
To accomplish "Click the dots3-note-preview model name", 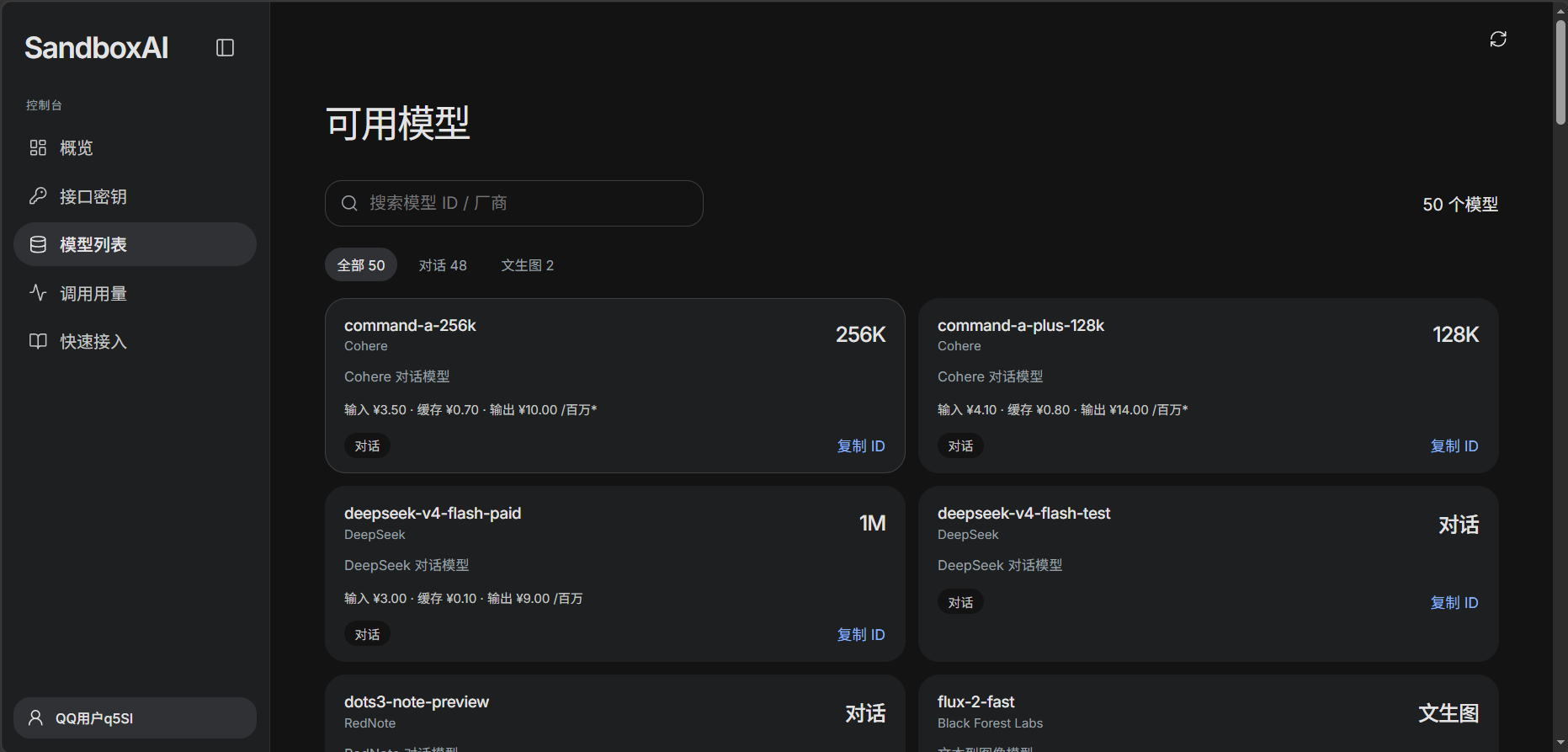I will tap(417, 702).
